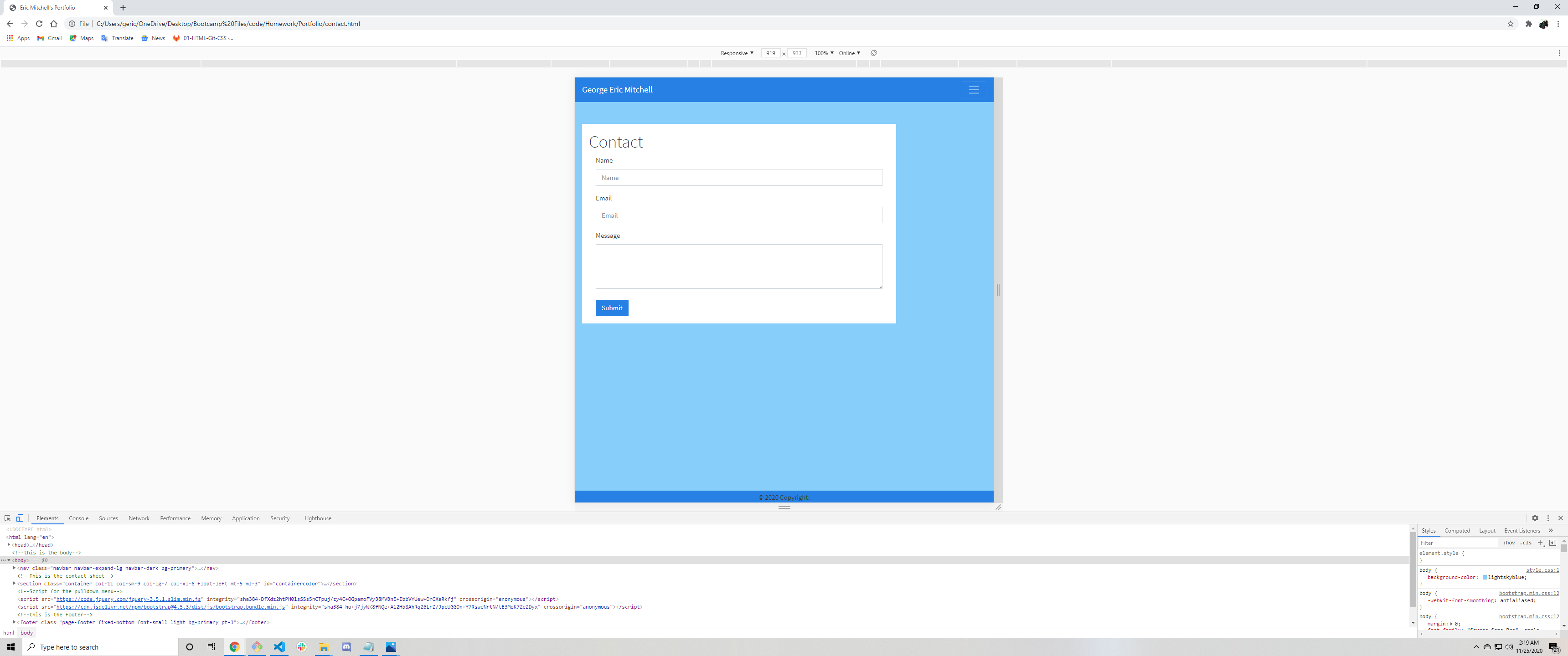Viewport: 1568px width, 656px height.
Task: Collapse the body element node
Action: 9,560
